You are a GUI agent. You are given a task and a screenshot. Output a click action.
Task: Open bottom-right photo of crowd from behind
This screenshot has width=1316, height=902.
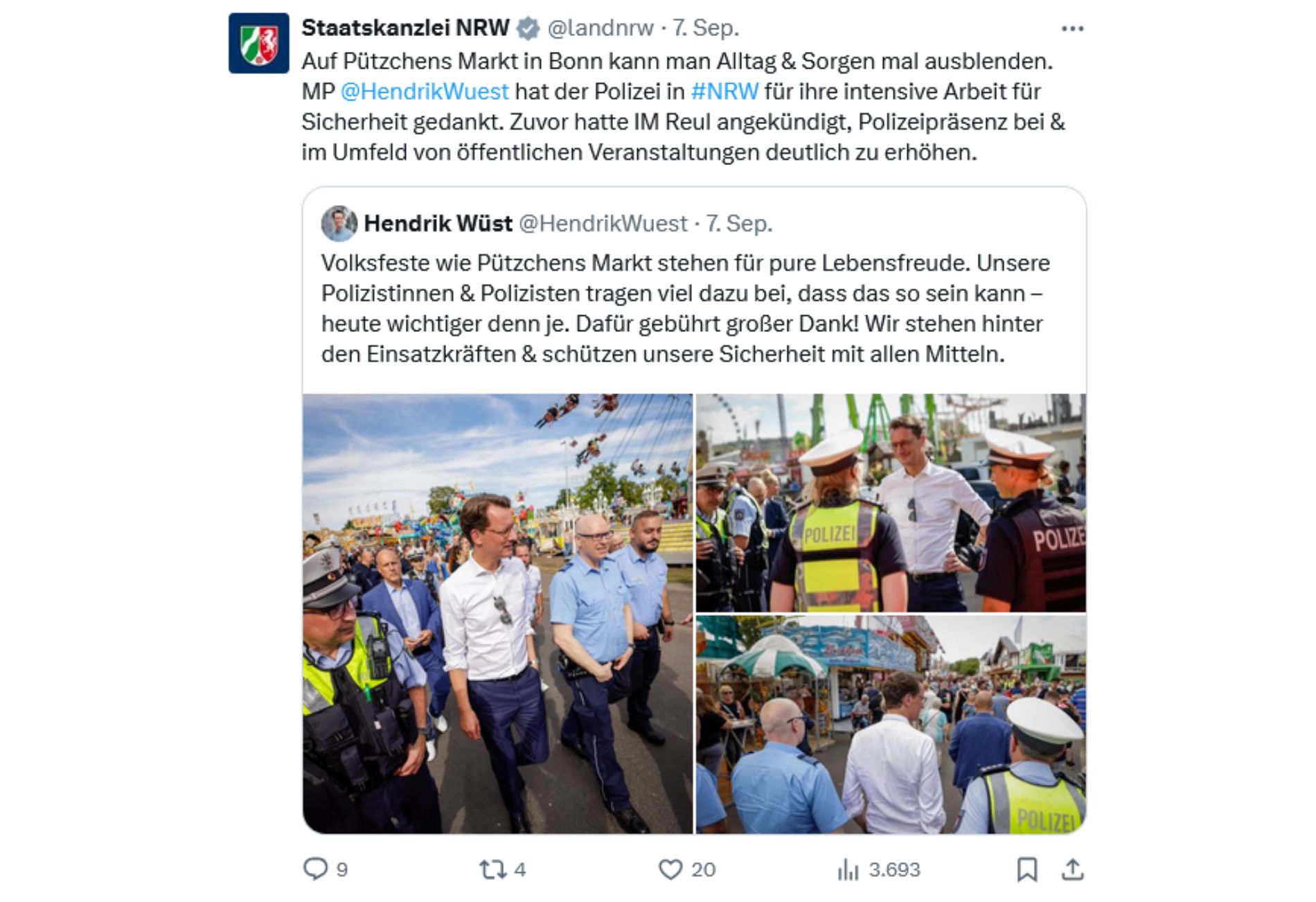891,725
